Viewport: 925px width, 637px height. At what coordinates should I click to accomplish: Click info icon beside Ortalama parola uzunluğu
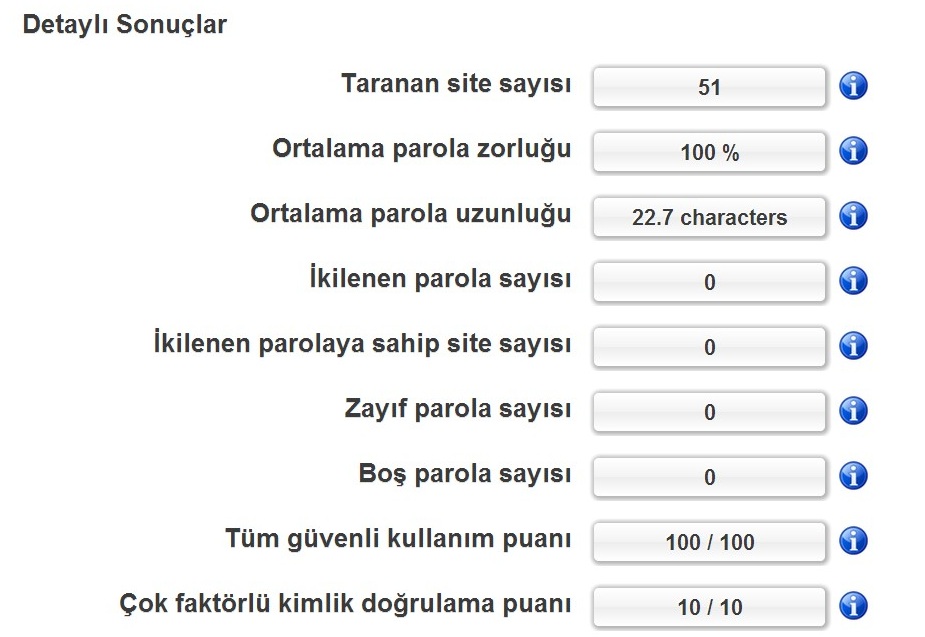click(x=853, y=216)
